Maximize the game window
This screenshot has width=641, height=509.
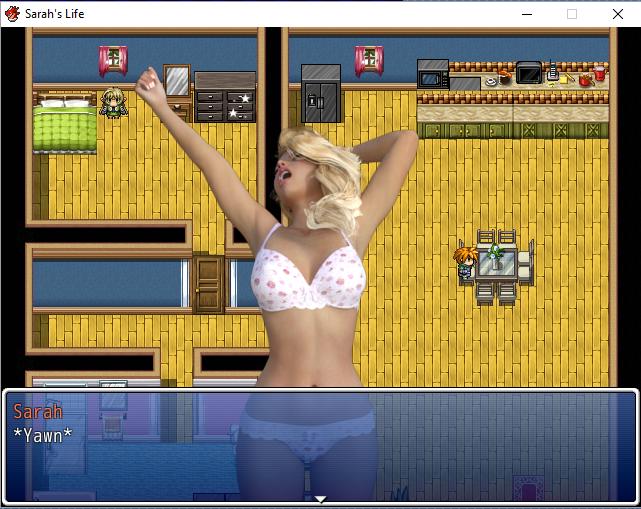coord(572,14)
